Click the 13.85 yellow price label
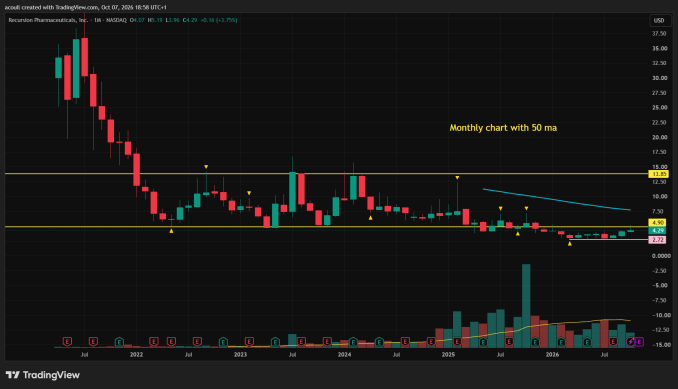This screenshot has width=678, height=389. pyautogui.click(x=658, y=174)
